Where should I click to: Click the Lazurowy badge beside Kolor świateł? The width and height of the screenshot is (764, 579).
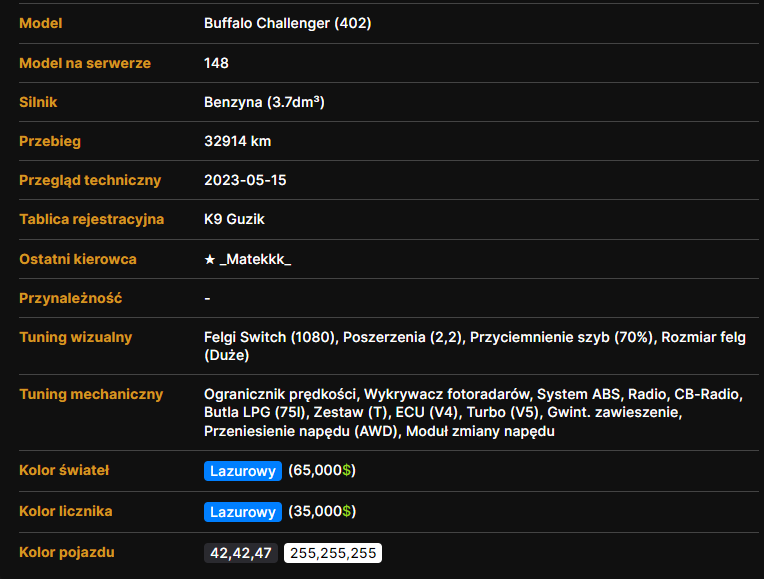coord(243,471)
